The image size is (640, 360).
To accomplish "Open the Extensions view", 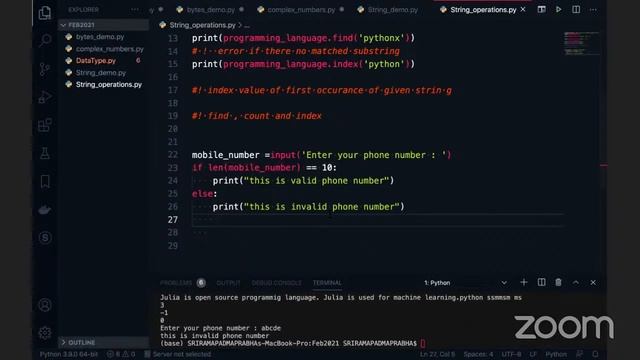I will click(x=45, y=125).
